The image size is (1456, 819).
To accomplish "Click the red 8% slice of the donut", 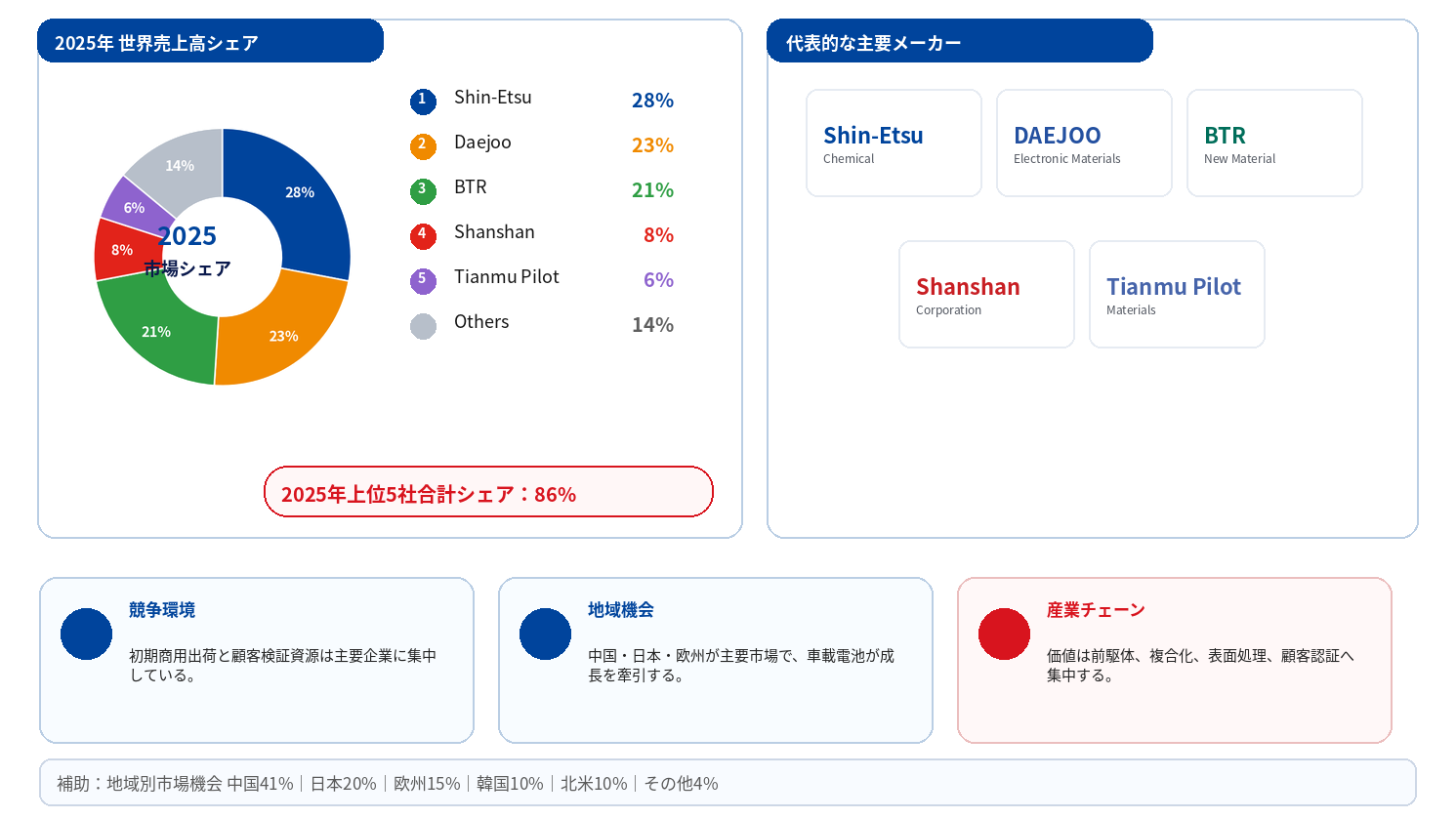I will pos(122,250).
